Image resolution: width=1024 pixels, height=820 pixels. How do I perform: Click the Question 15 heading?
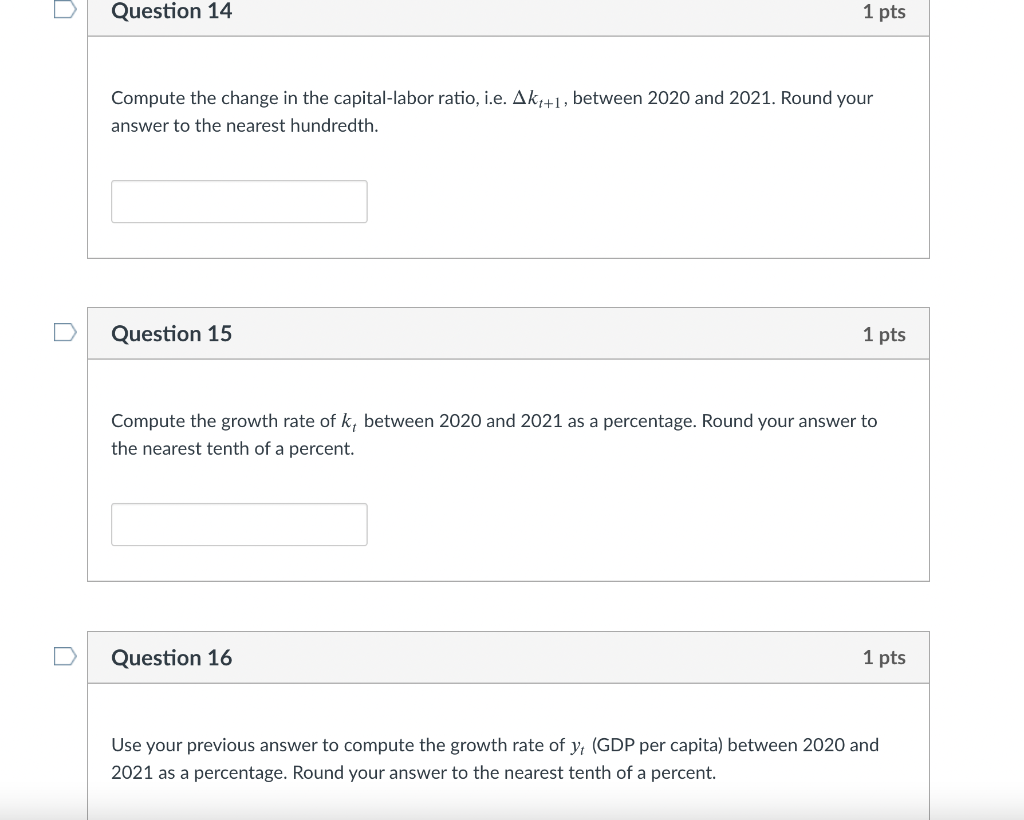coord(171,334)
